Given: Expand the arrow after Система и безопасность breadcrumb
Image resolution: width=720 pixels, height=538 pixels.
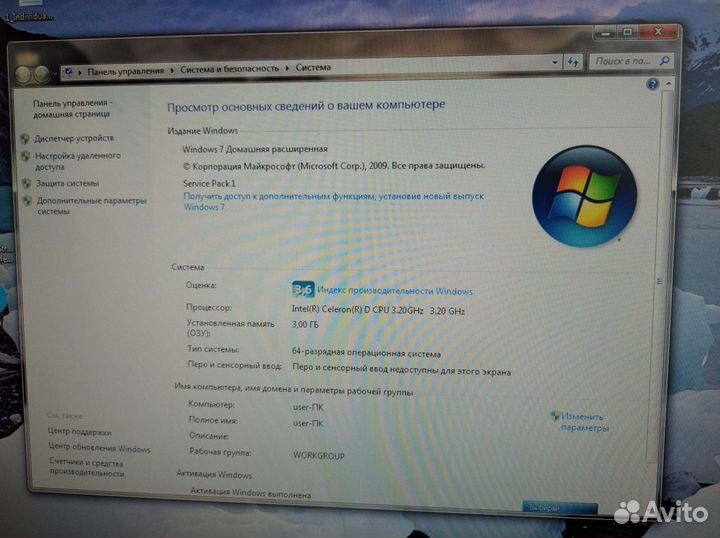Looking at the screenshot, I should point(288,69).
